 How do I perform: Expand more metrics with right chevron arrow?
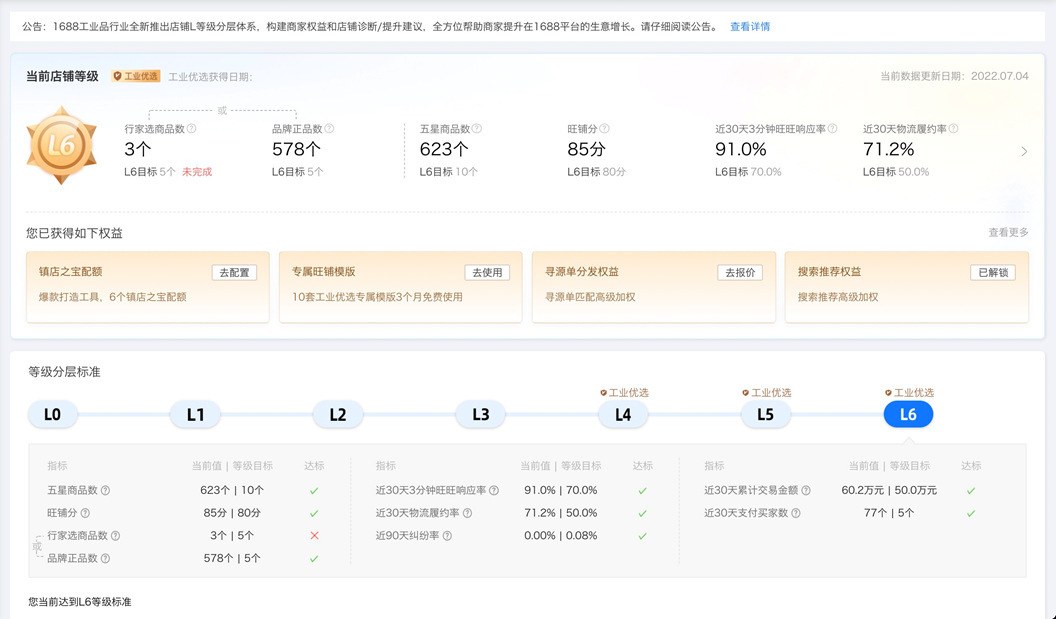[1023, 152]
